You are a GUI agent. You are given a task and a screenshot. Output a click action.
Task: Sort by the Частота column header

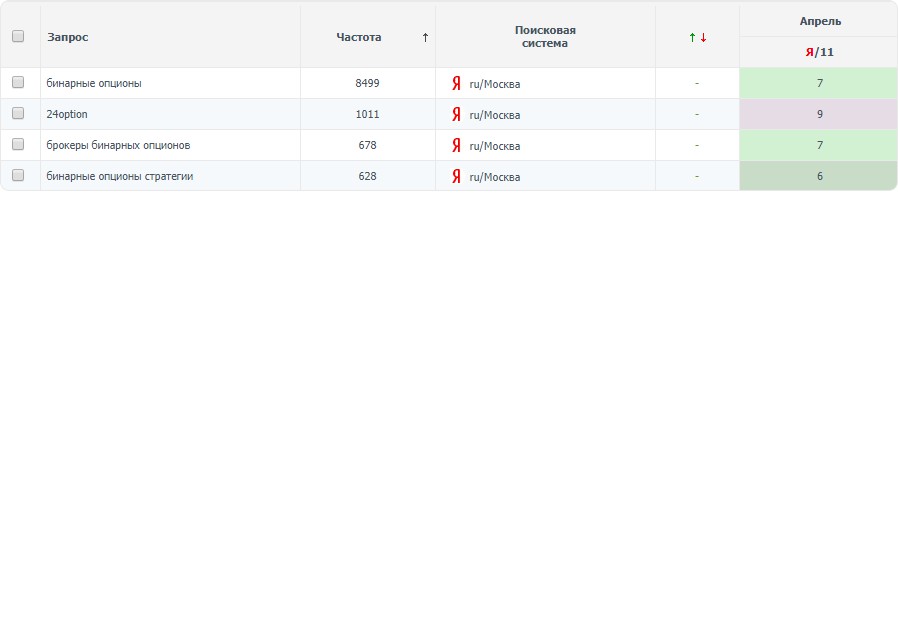(359, 37)
